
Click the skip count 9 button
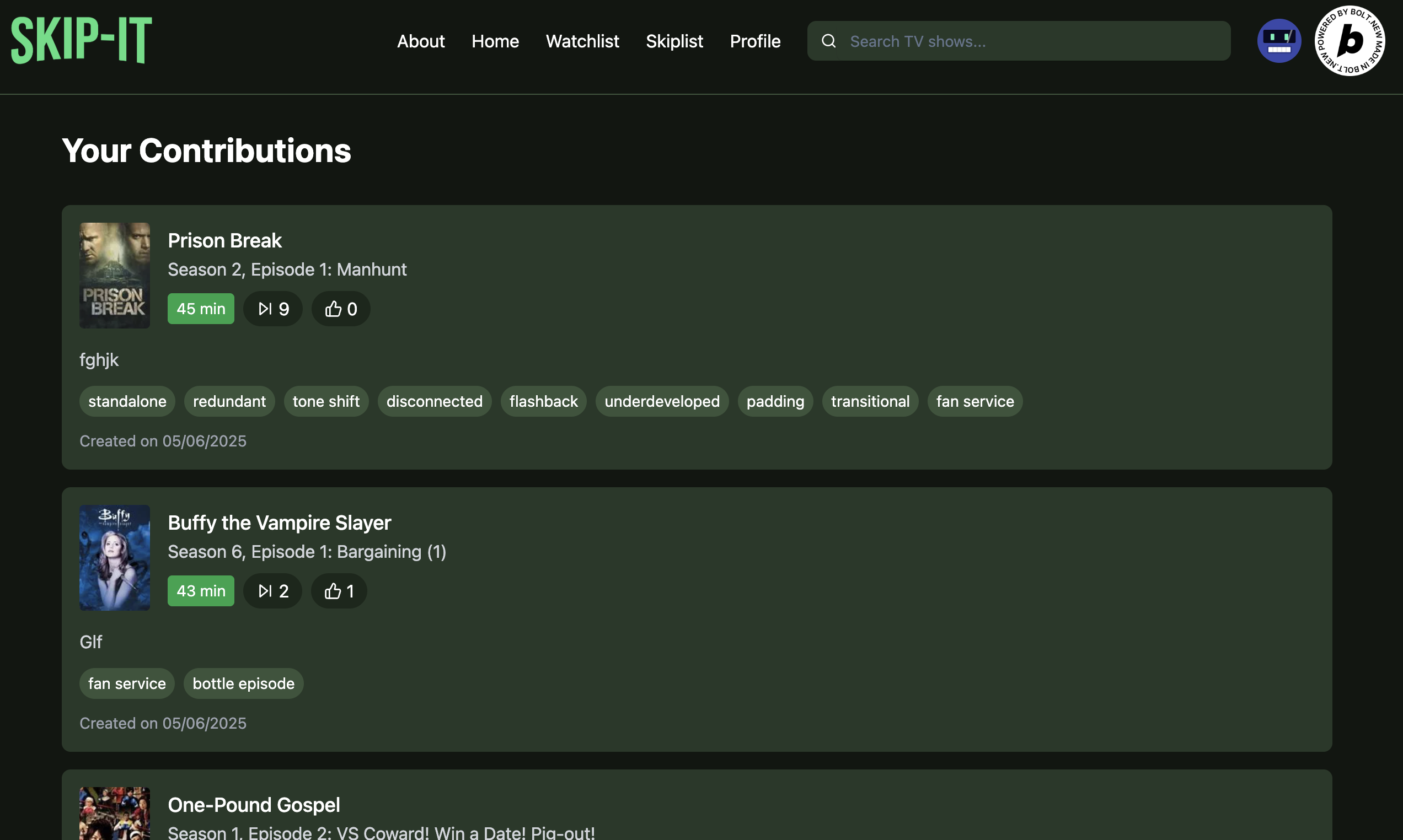273,309
